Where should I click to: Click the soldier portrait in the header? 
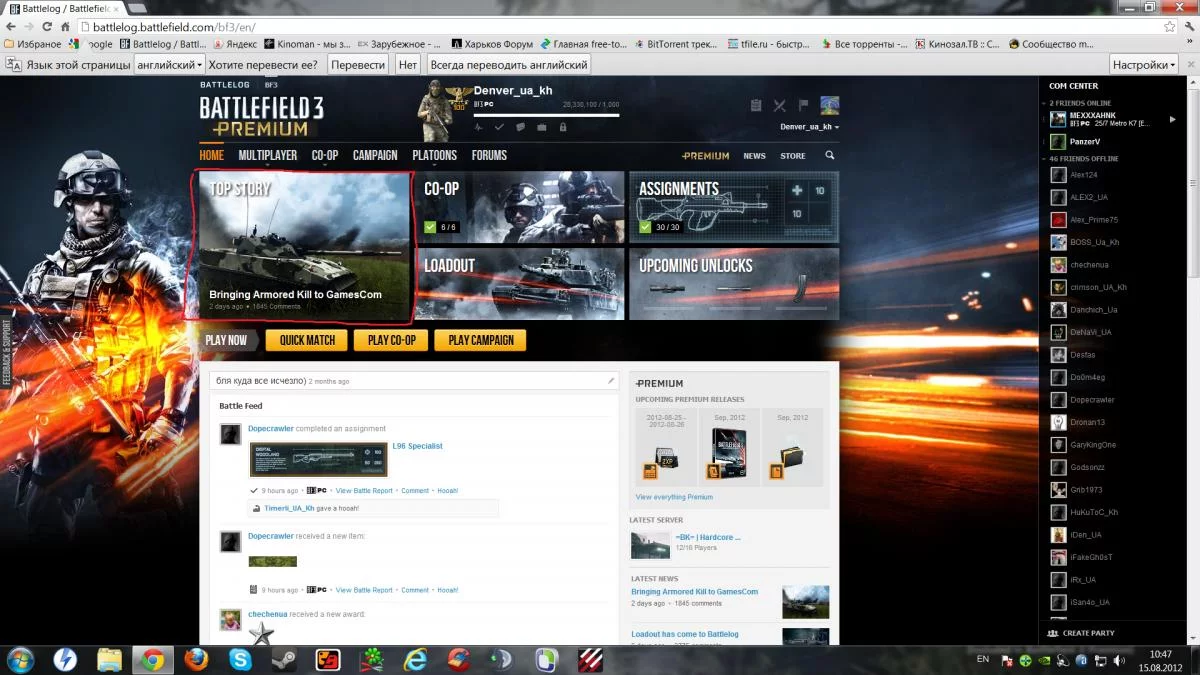point(435,109)
